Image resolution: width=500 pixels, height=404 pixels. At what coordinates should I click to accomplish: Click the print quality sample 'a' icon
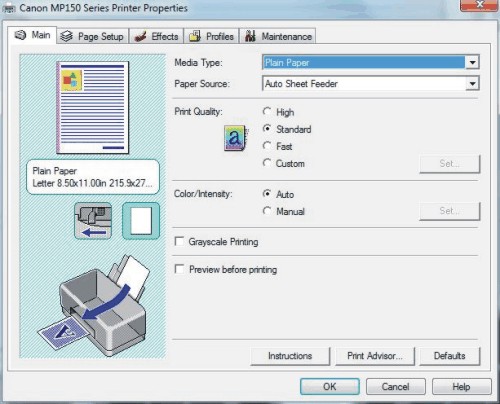pyautogui.click(x=236, y=138)
